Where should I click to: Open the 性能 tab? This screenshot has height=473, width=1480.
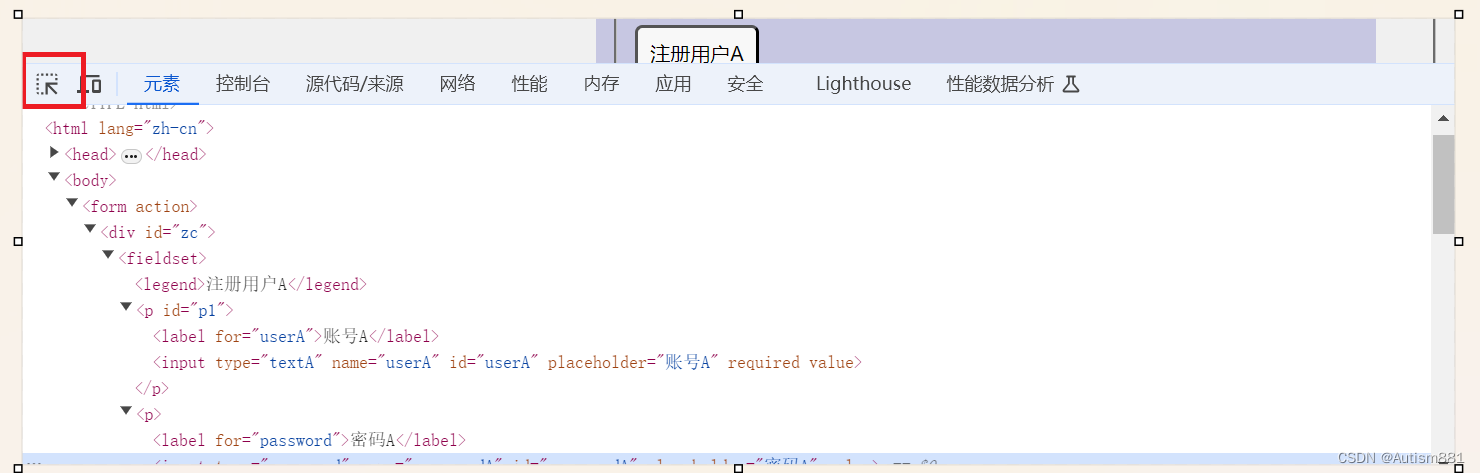point(530,84)
